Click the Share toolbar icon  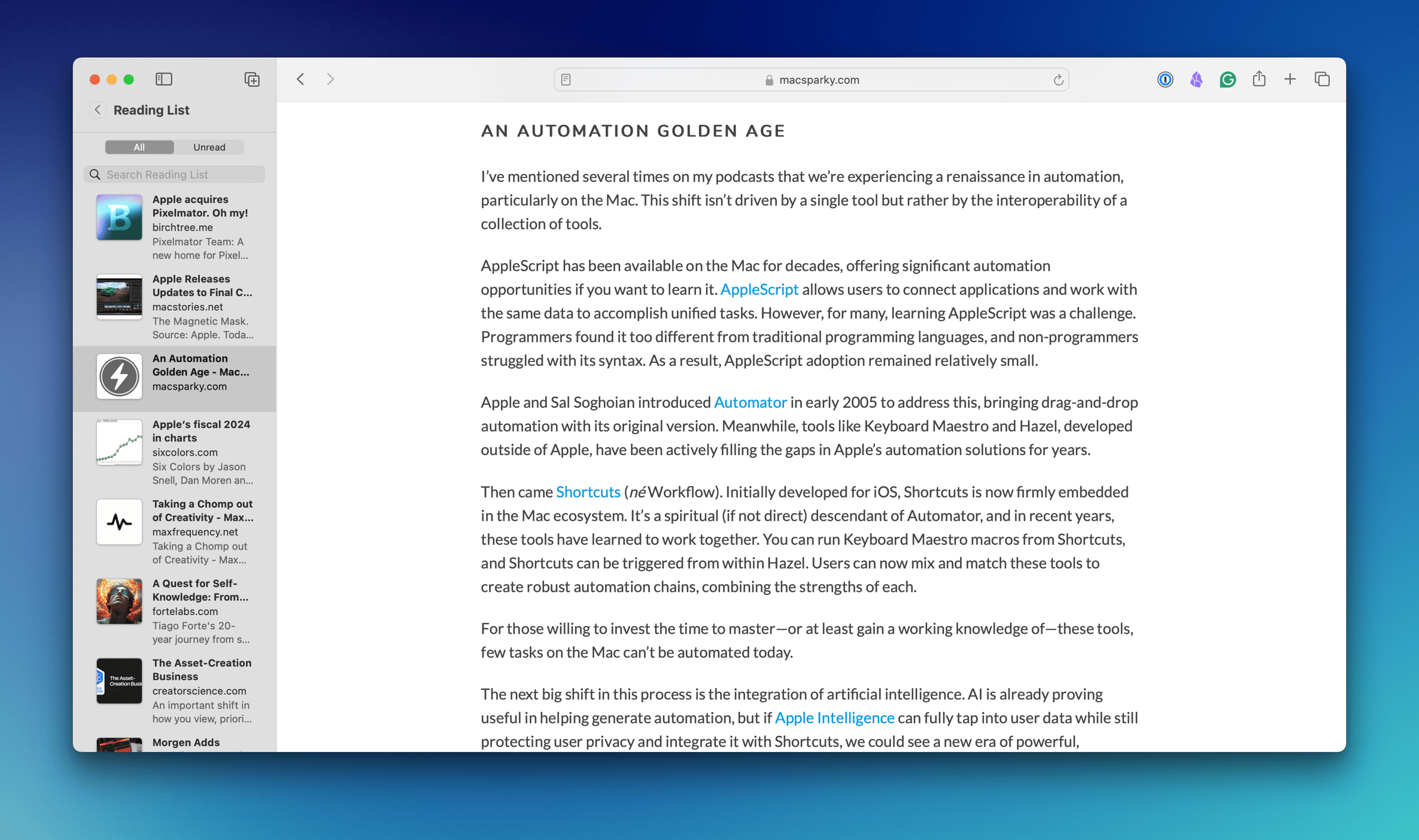coord(1259,79)
